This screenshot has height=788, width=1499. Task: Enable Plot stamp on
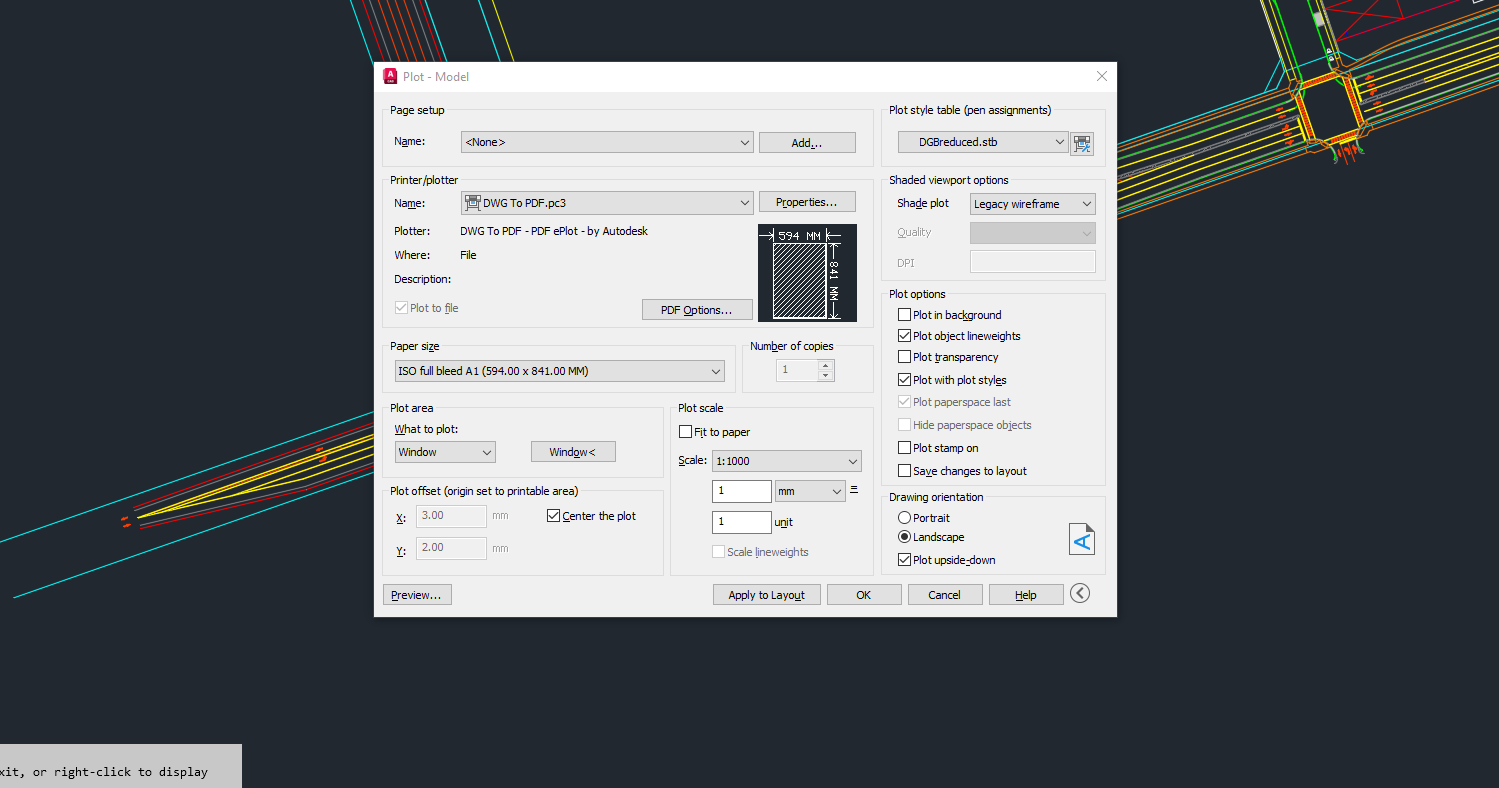[x=904, y=447]
